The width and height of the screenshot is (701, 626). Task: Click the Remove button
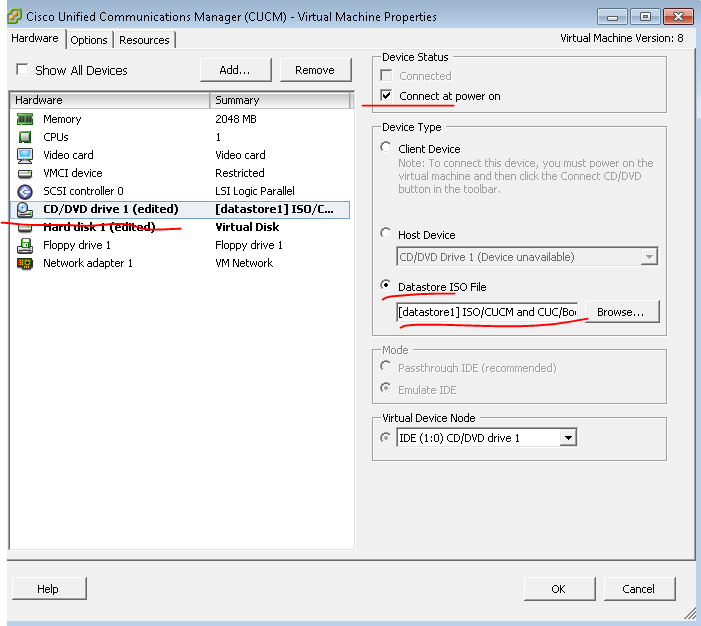[x=315, y=70]
